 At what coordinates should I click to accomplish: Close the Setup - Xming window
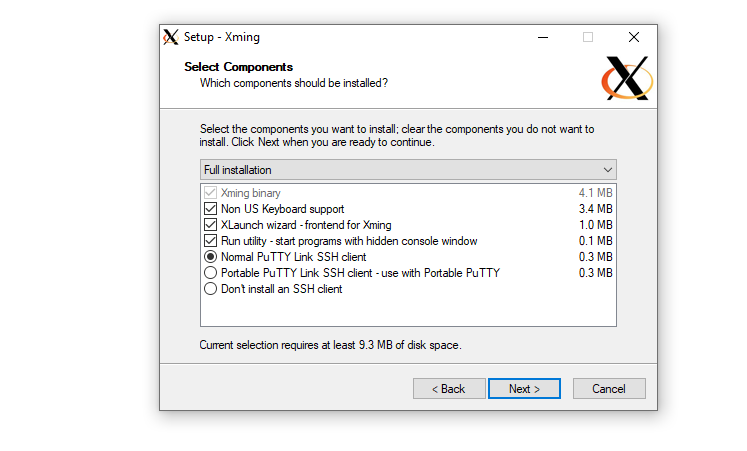click(x=633, y=37)
